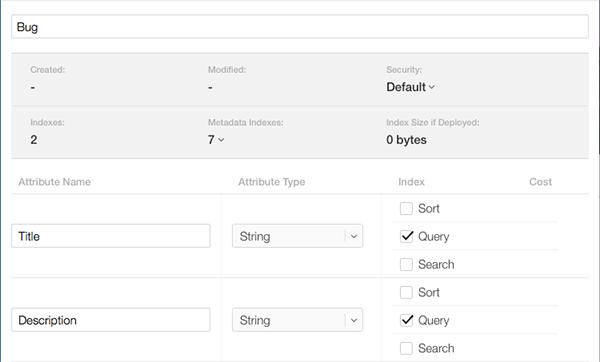Uncheck the Query index for Description
The width and height of the screenshot is (600, 362).
point(406,320)
